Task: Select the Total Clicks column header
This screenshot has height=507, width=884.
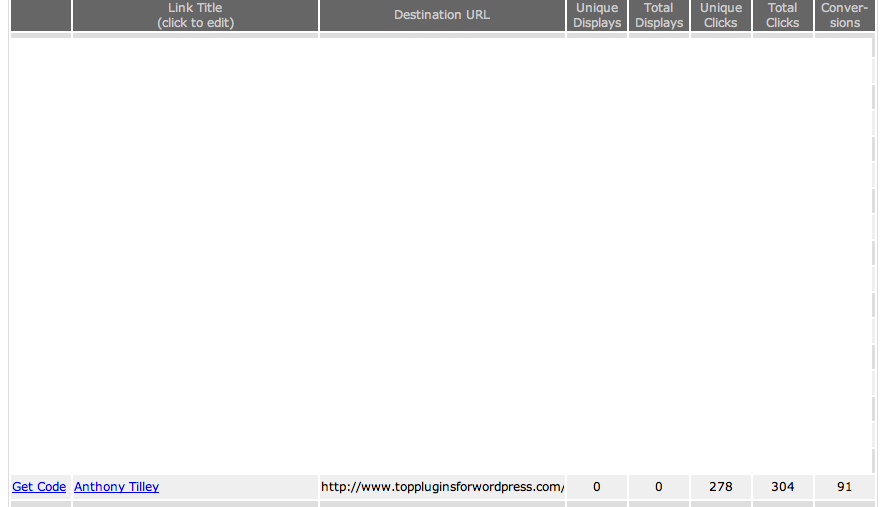Action: (x=783, y=15)
